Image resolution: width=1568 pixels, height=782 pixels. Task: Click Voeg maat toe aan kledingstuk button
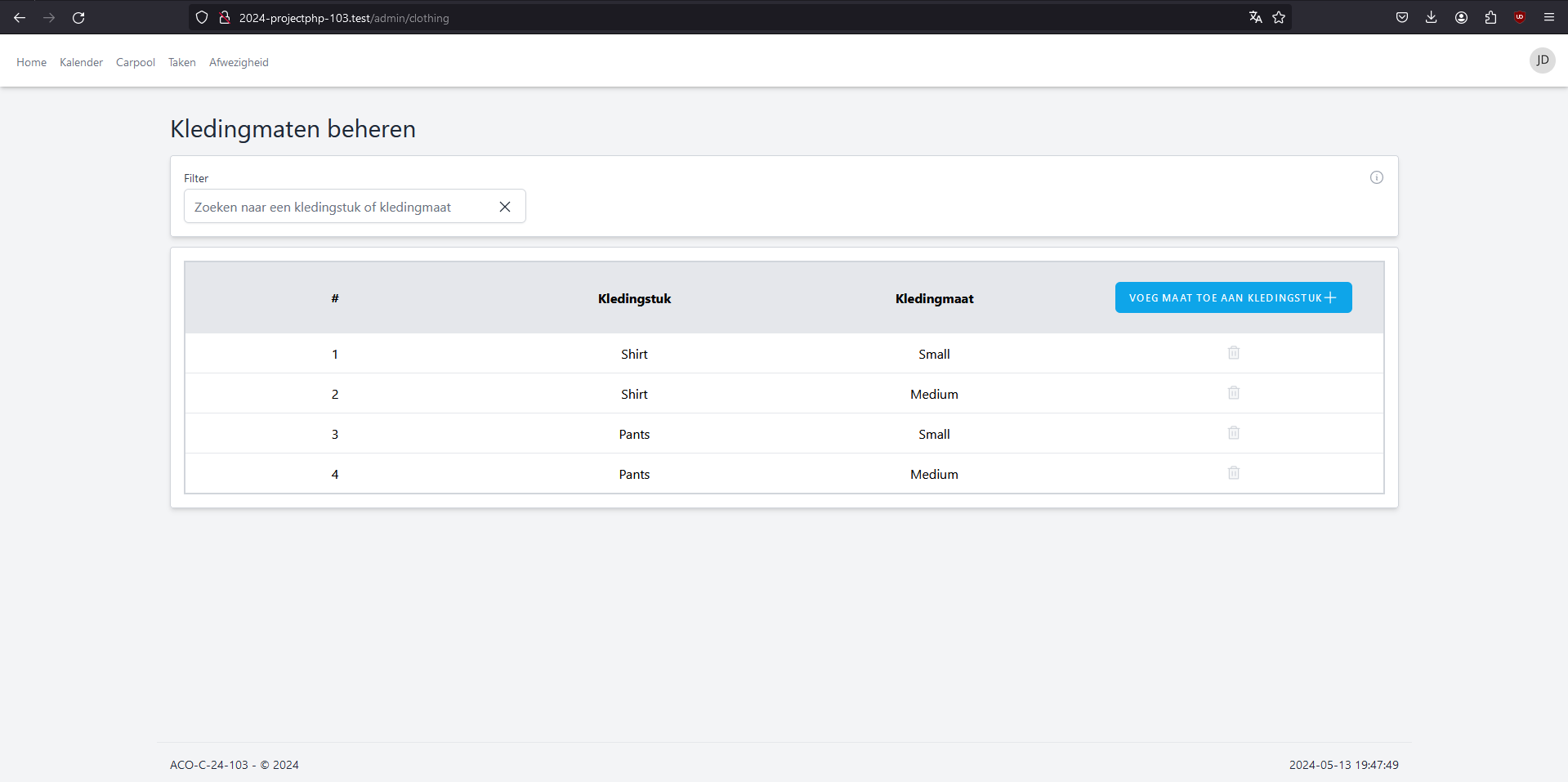point(1232,297)
